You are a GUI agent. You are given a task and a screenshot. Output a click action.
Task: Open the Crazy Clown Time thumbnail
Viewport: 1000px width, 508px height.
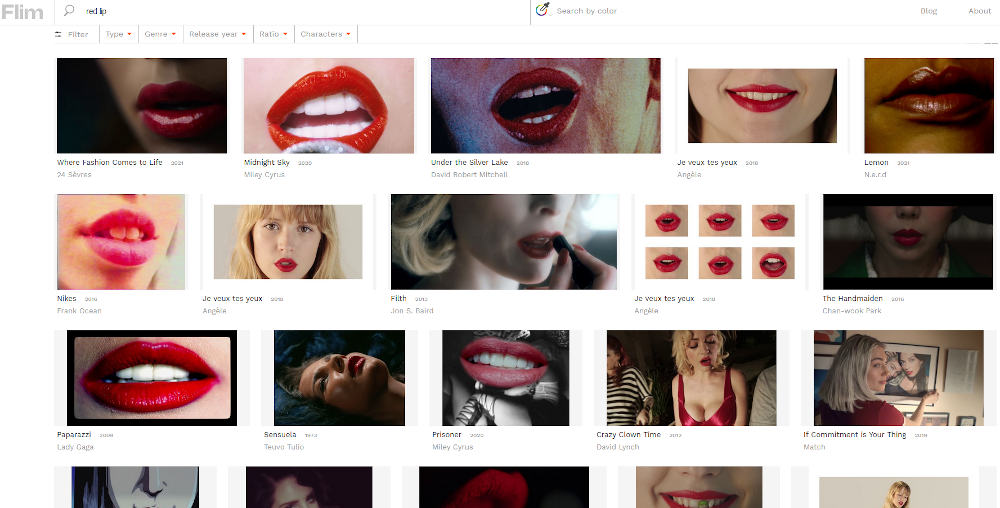tap(691, 378)
